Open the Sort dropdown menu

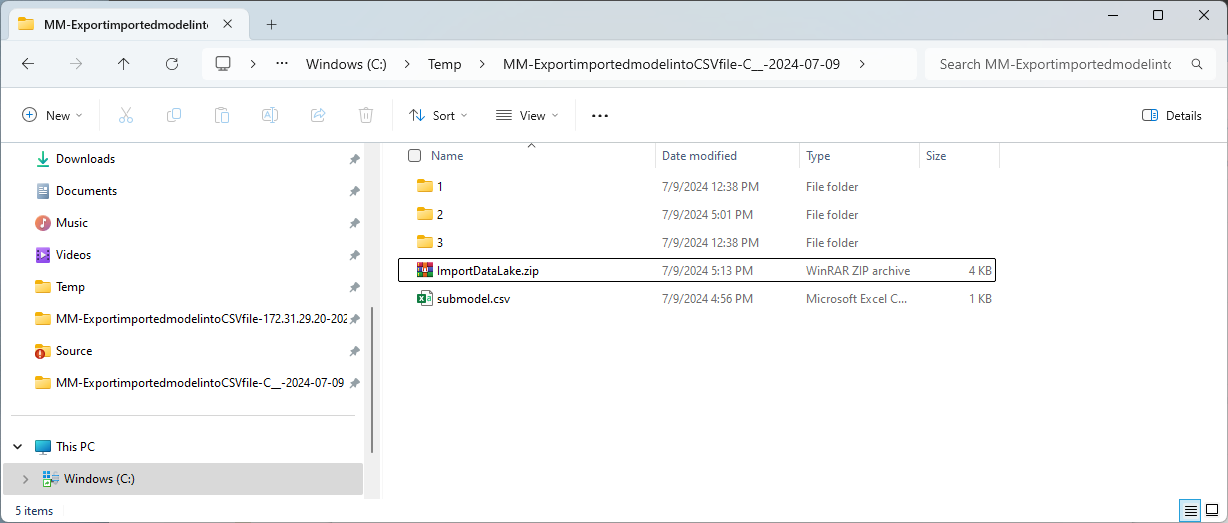pyautogui.click(x=438, y=115)
